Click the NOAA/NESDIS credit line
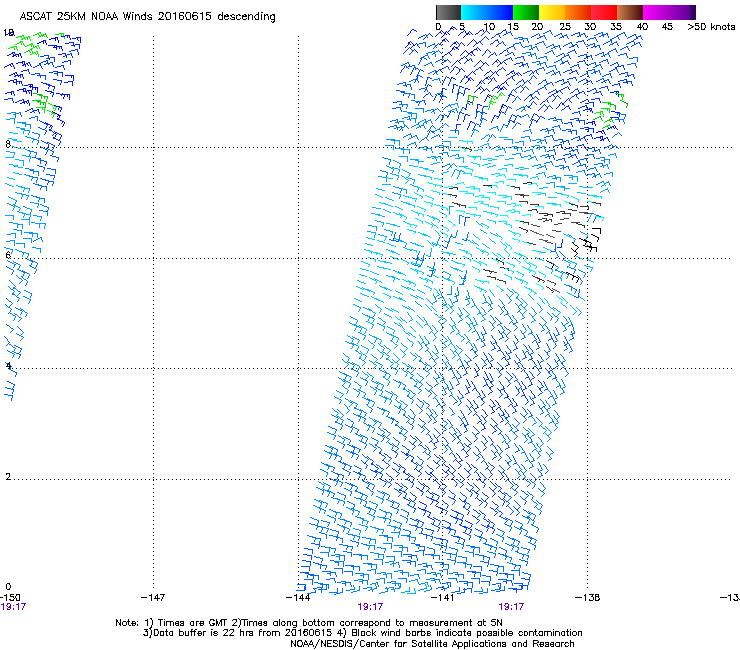The width and height of the screenshot is (740, 650). click(x=432, y=644)
